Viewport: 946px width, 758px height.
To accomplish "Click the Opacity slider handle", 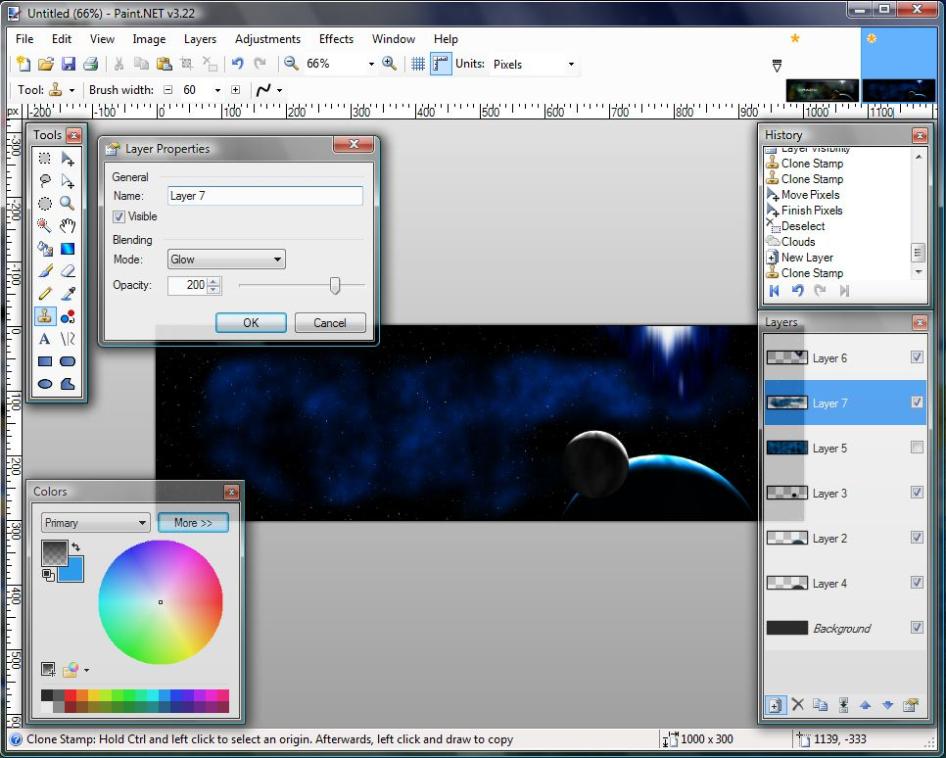I will pos(335,286).
